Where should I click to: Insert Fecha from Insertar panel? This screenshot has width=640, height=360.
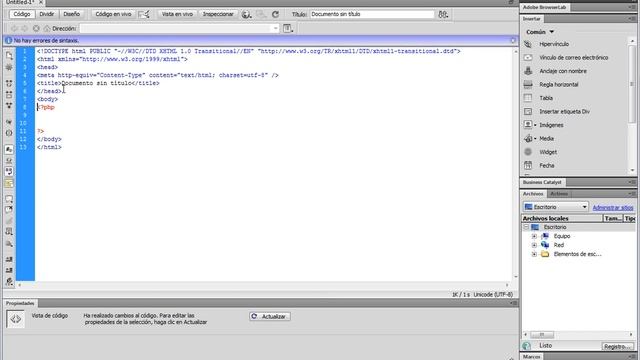pos(547,165)
